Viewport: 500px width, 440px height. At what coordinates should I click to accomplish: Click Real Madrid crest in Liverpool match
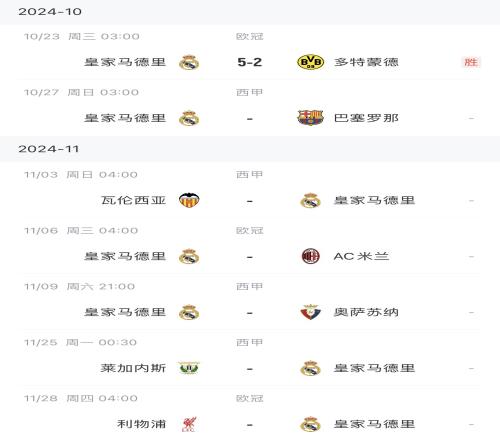click(310, 424)
